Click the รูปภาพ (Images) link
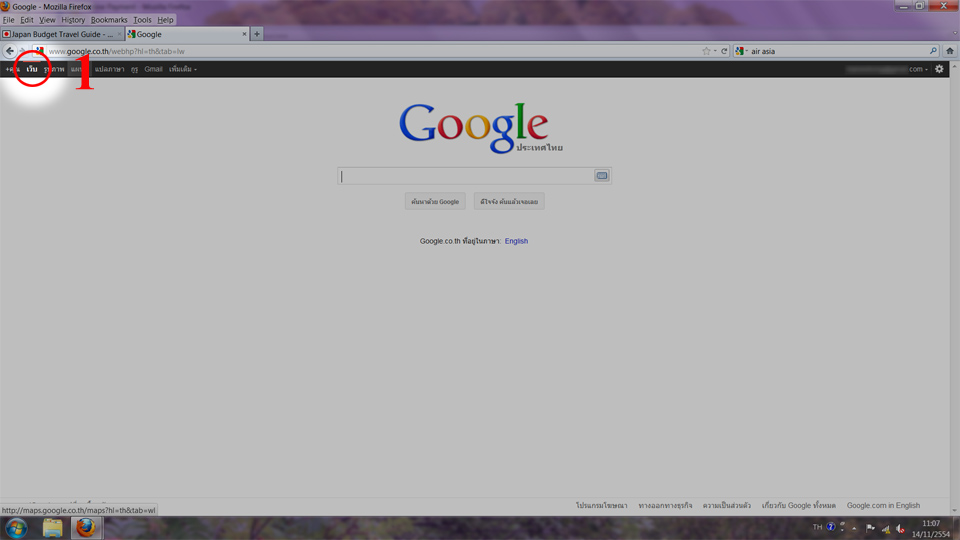 pos(54,69)
